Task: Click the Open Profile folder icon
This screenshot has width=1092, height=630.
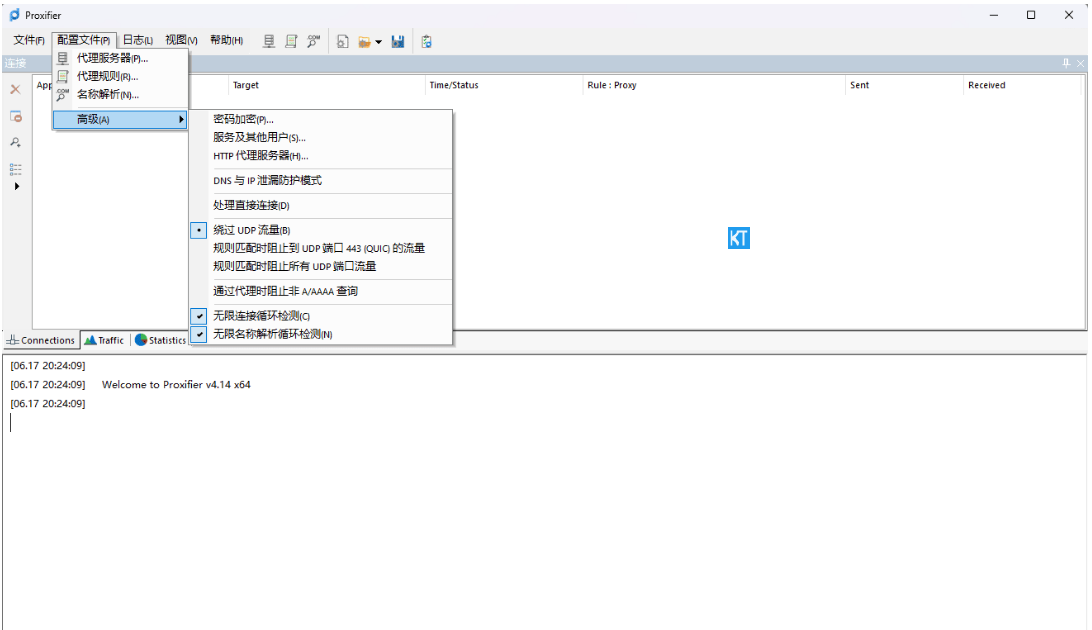Action: tap(364, 42)
